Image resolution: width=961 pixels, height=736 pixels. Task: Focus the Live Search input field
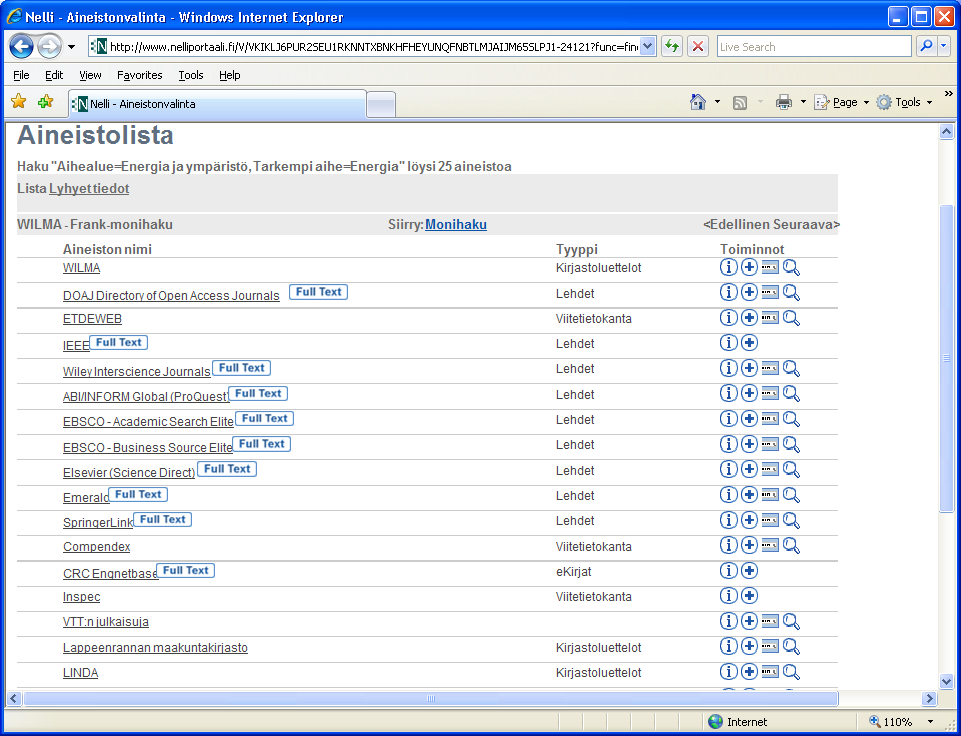coord(815,47)
